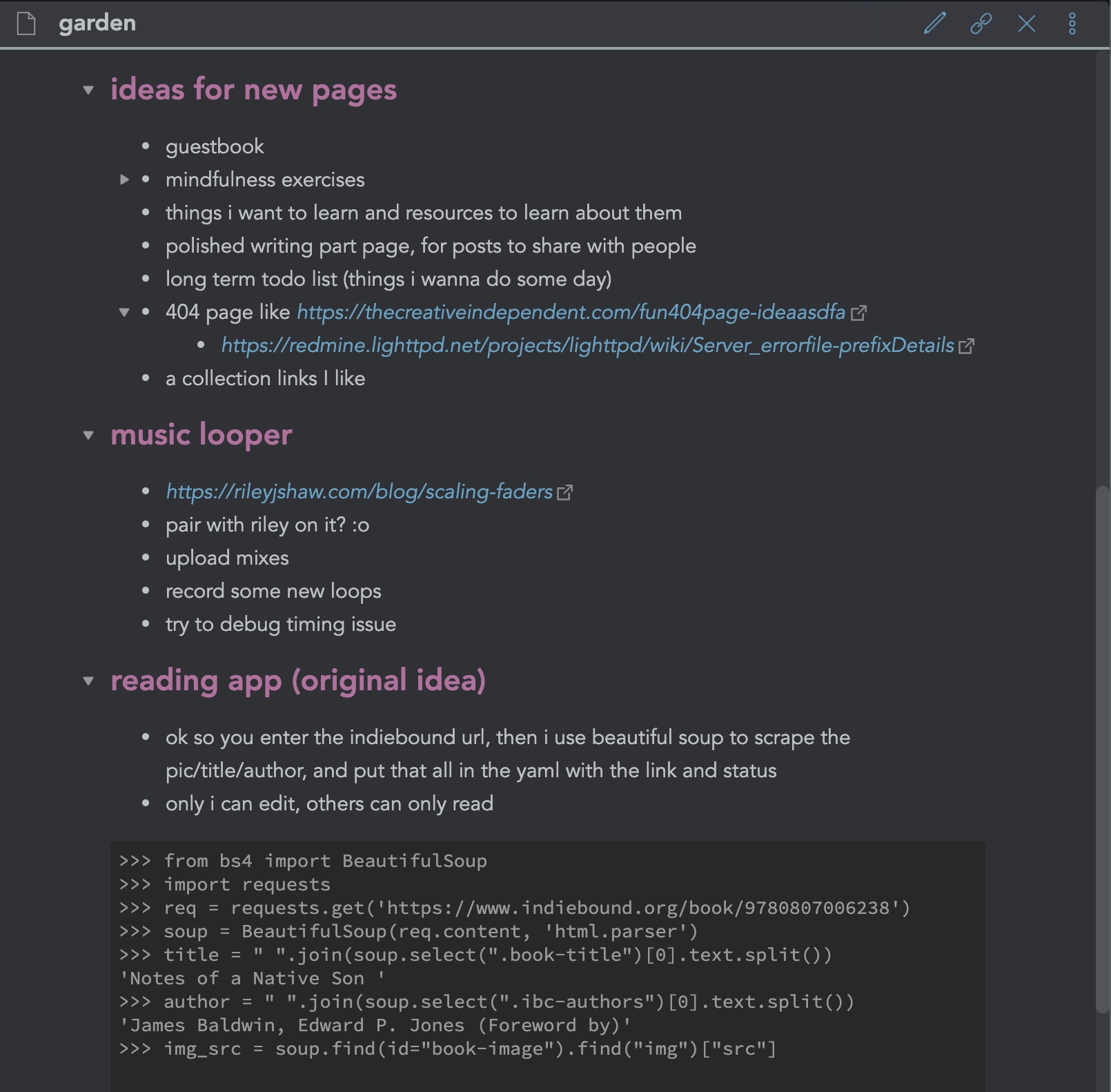This screenshot has width=1111, height=1092.
Task: Click external link icon after redmine URL
Action: tap(967, 347)
